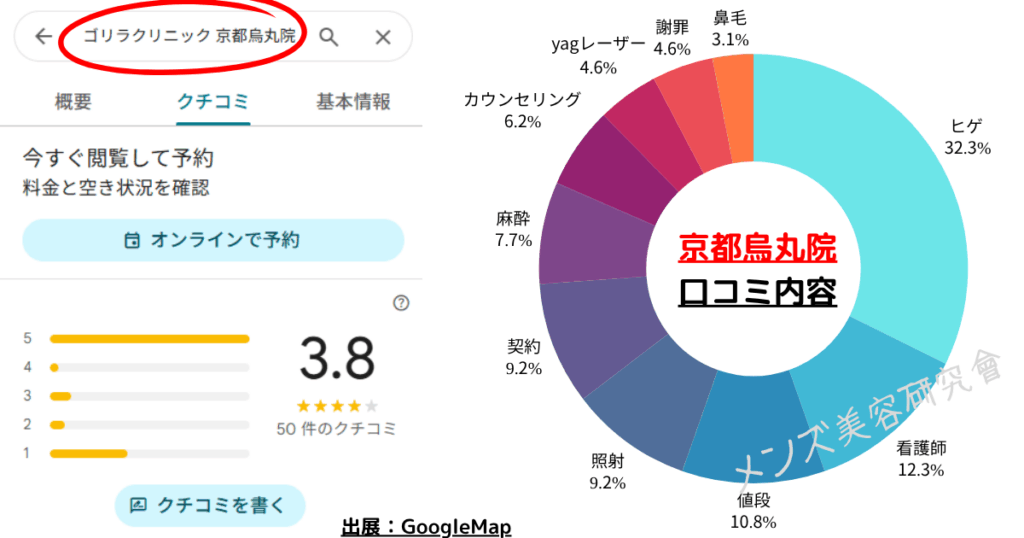Image resolution: width=1024 pixels, height=538 pixels.
Task: Switch to the 概要 tab
Action: click(73, 102)
